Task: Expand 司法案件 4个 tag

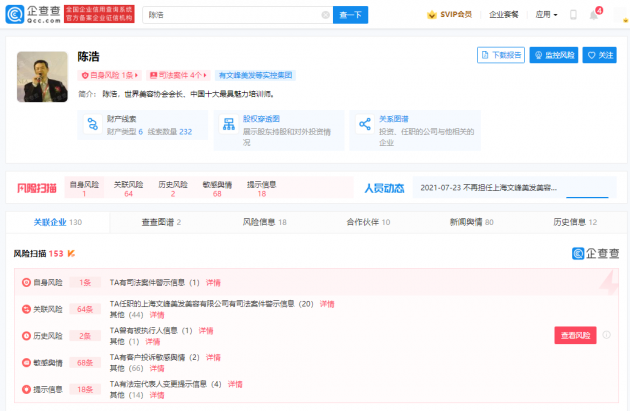Action: [178, 75]
